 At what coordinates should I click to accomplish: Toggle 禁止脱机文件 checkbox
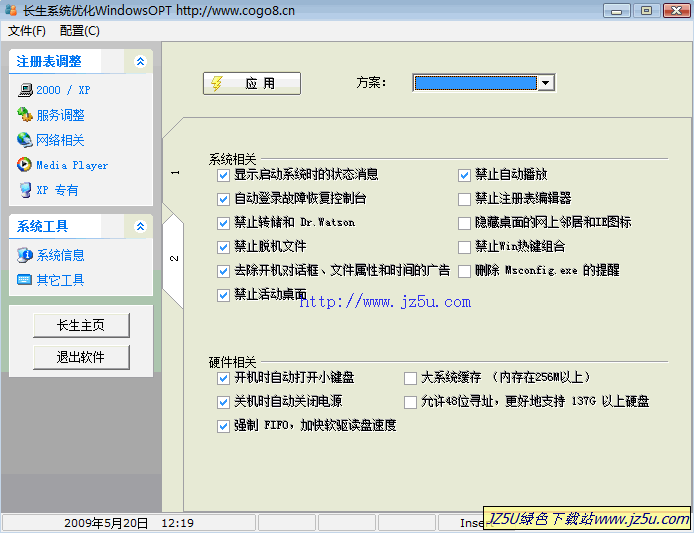[223, 247]
